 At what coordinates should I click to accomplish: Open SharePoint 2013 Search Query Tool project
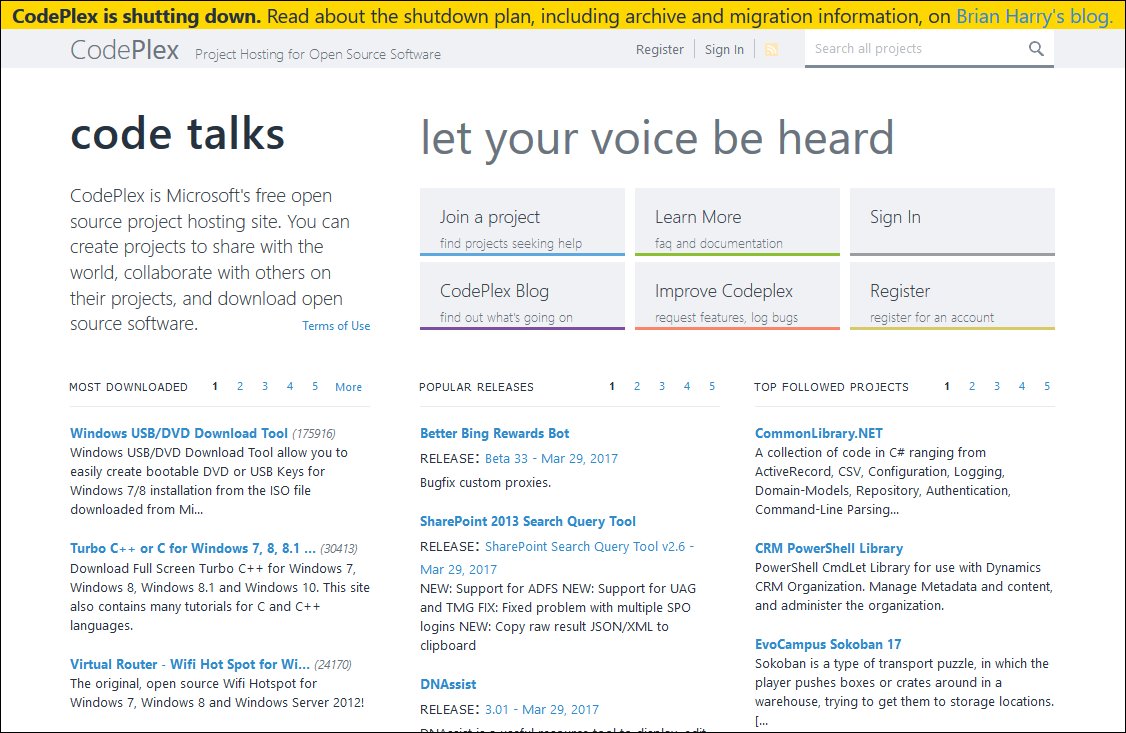coord(528,521)
